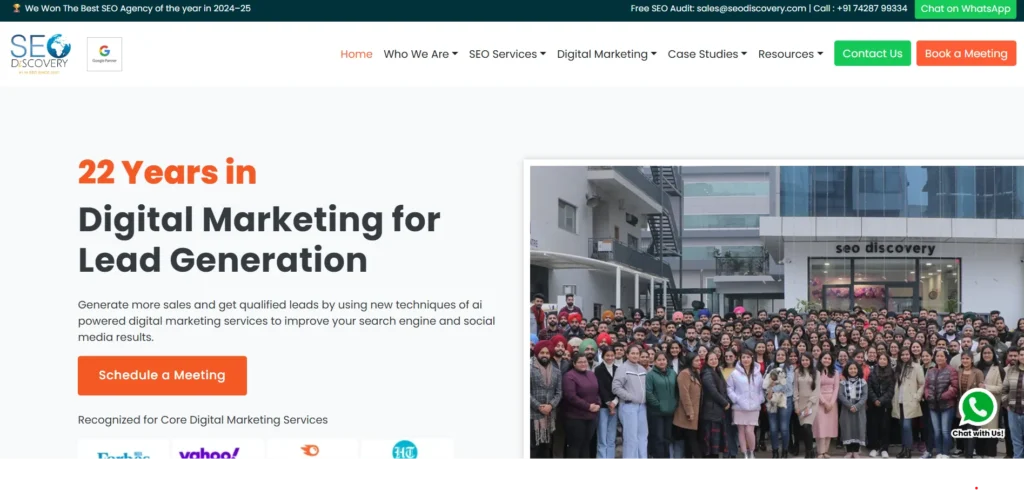The width and height of the screenshot is (1024, 490).
Task: Click the phone number +91 74287 99334
Action: (874, 8)
